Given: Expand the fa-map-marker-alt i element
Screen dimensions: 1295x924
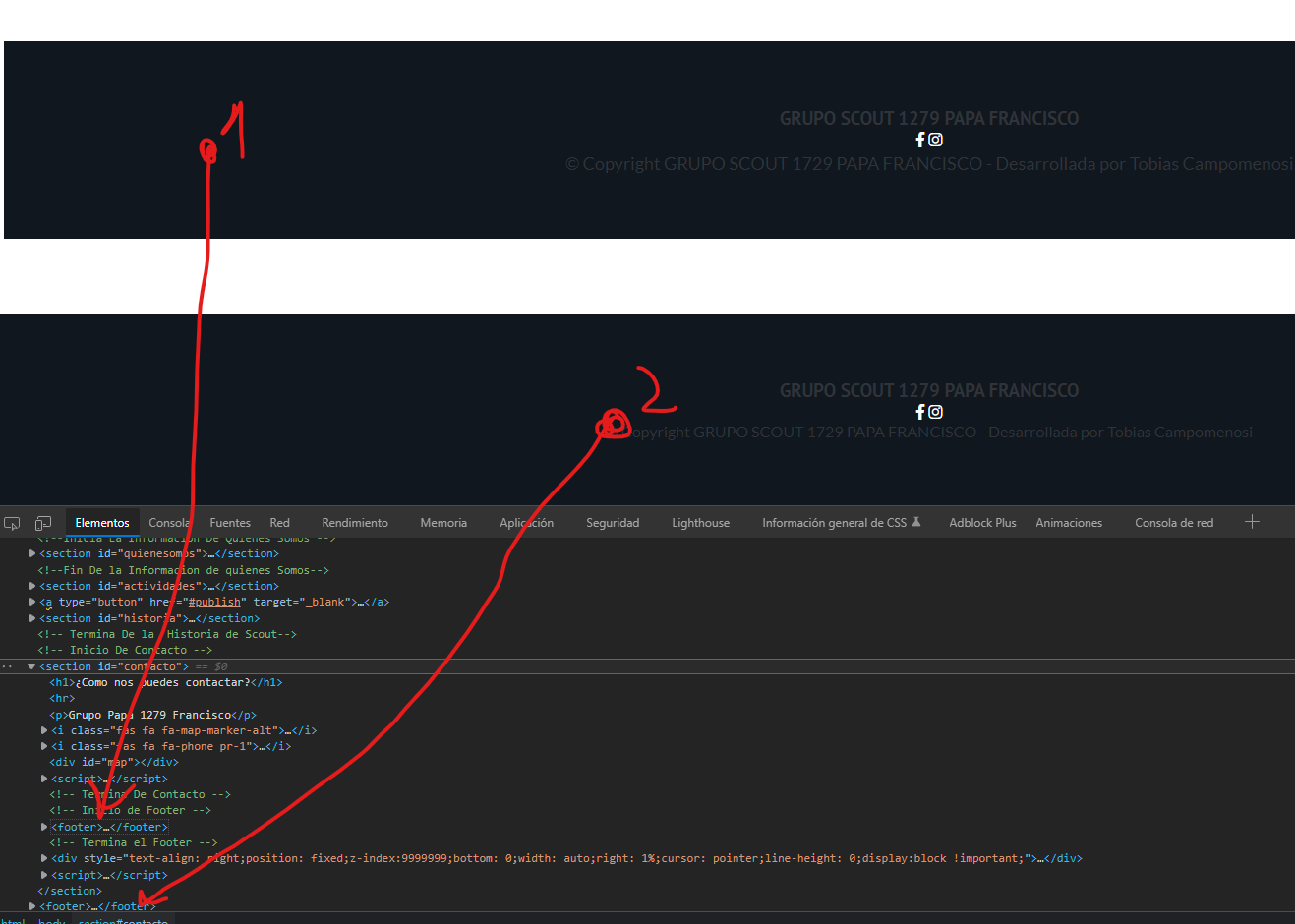Looking at the screenshot, I should click(x=44, y=730).
